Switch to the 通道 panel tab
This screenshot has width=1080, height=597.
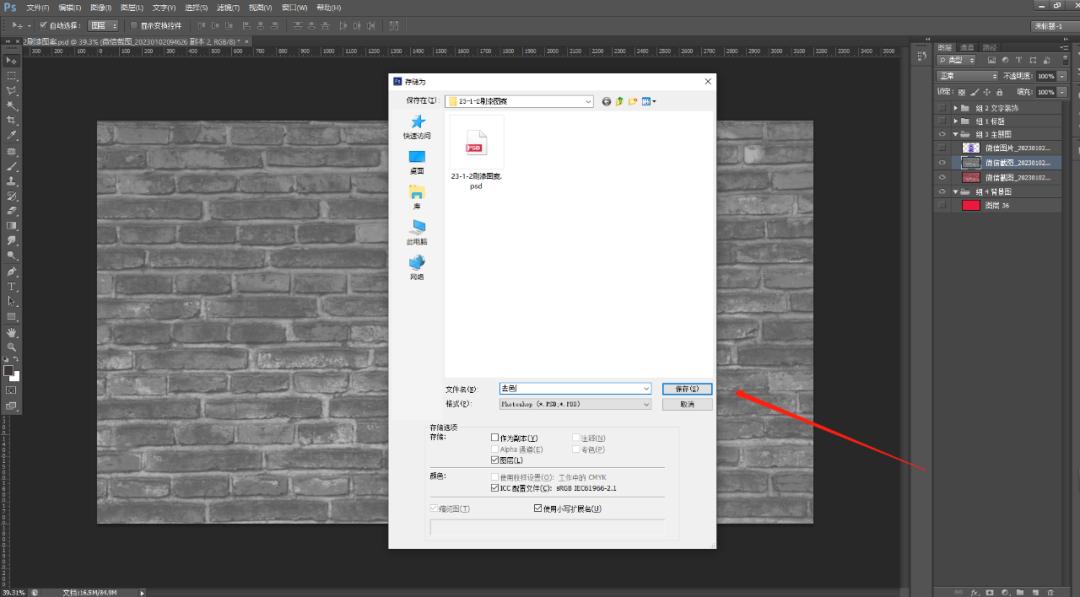tap(965, 45)
